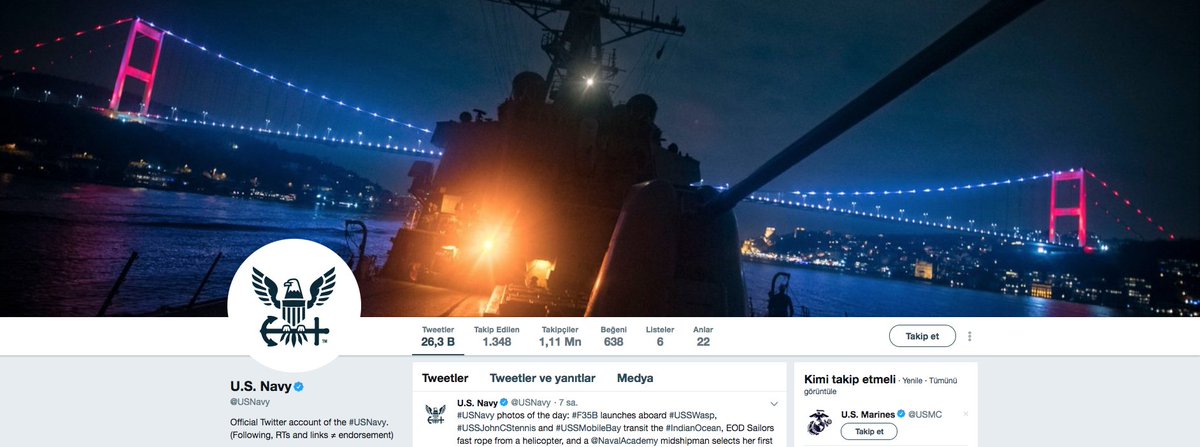Click the Navy avatar beside the tweet
Viewport: 1200px width, 447px height.
click(x=435, y=414)
